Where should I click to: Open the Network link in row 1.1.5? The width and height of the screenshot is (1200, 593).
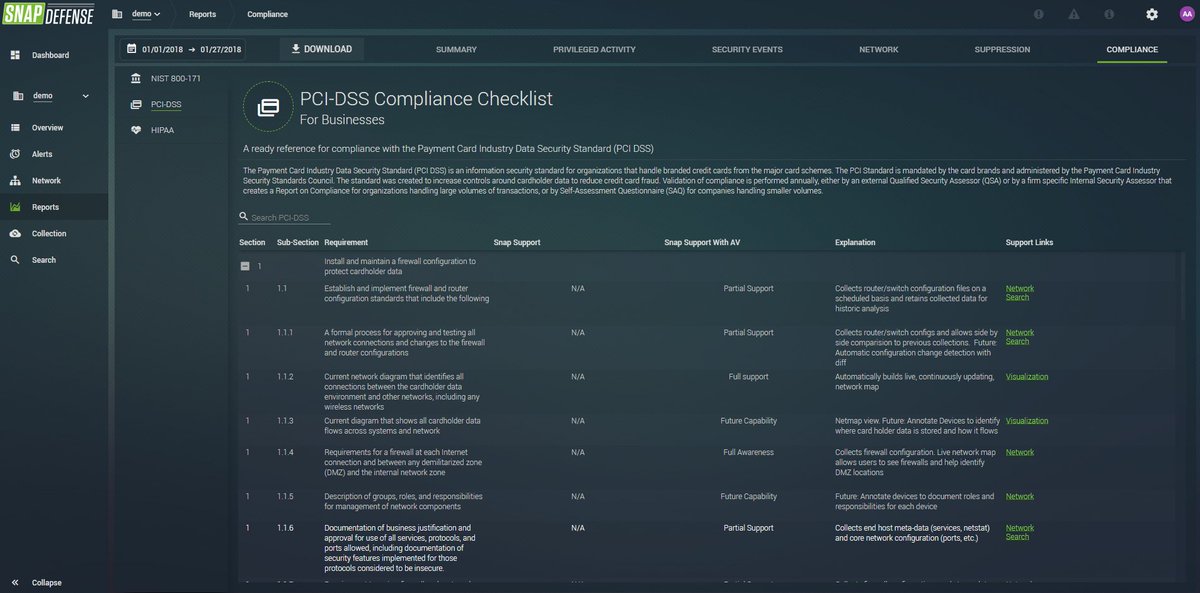tap(1020, 496)
